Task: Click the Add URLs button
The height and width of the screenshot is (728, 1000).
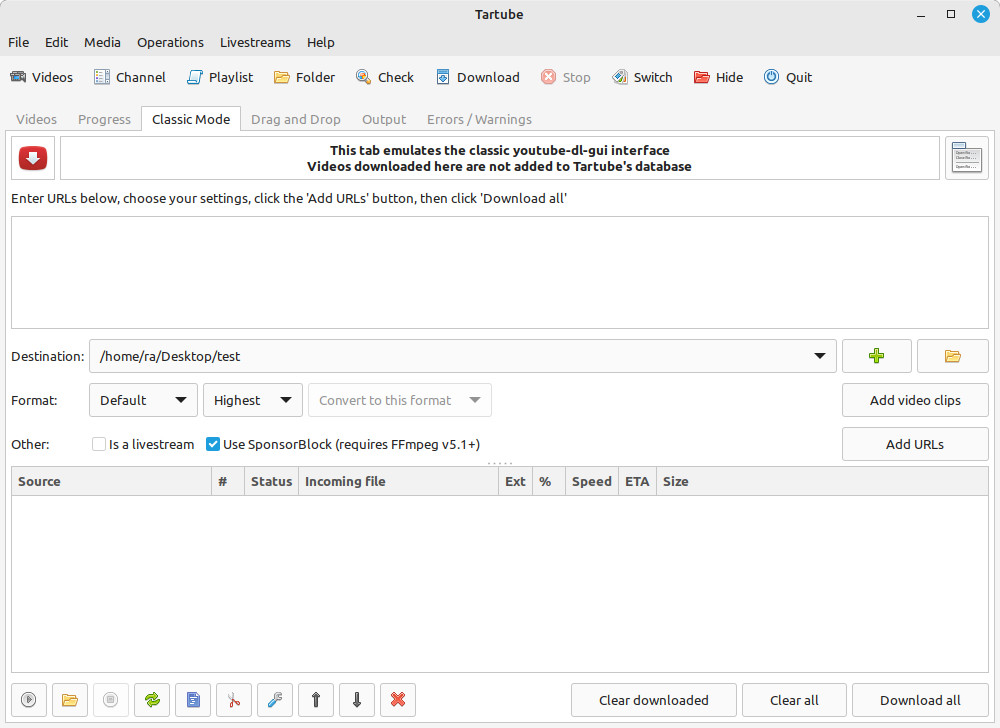Action: [x=915, y=444]
